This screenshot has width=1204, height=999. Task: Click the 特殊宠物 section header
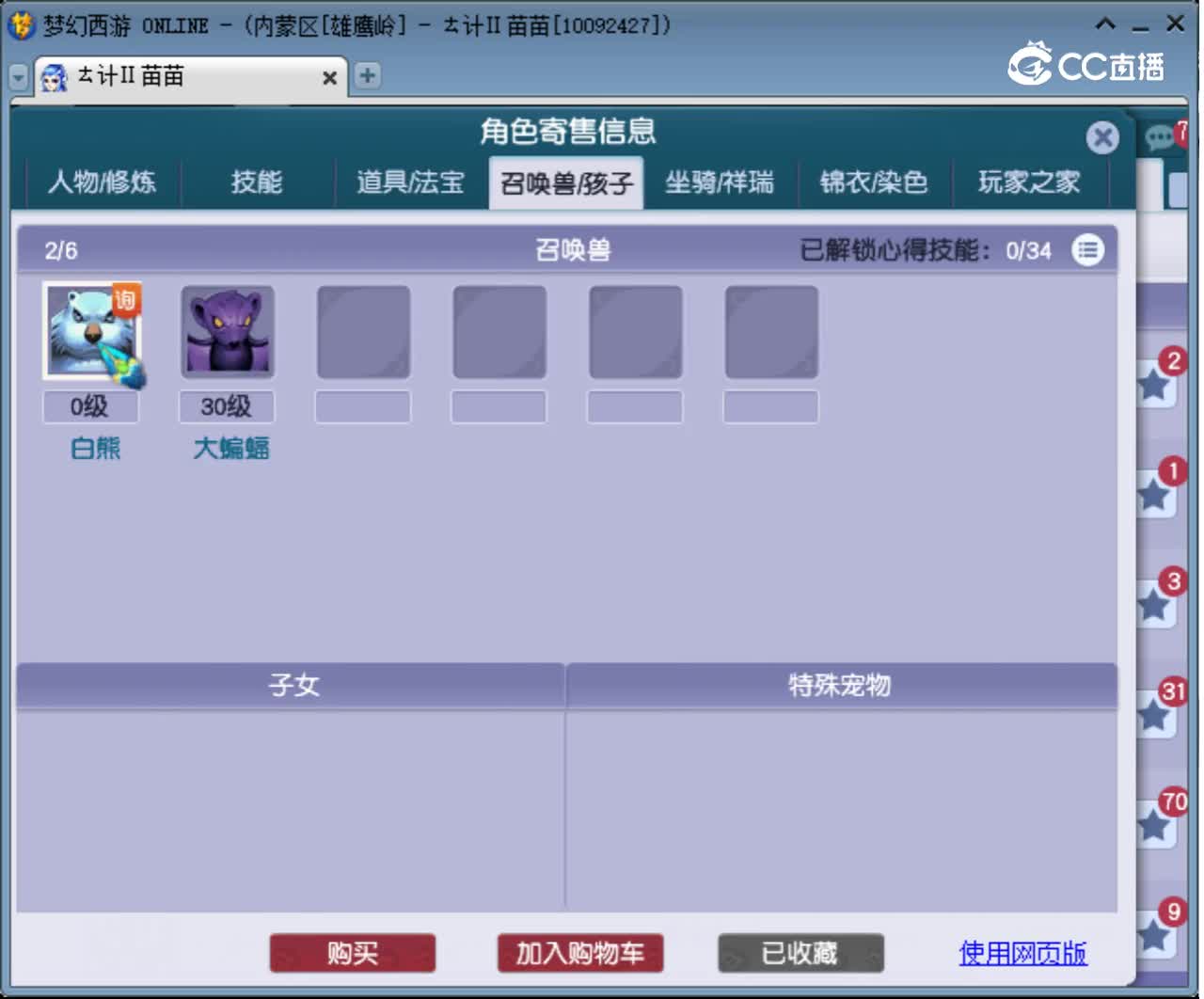[x=840, y=685]
